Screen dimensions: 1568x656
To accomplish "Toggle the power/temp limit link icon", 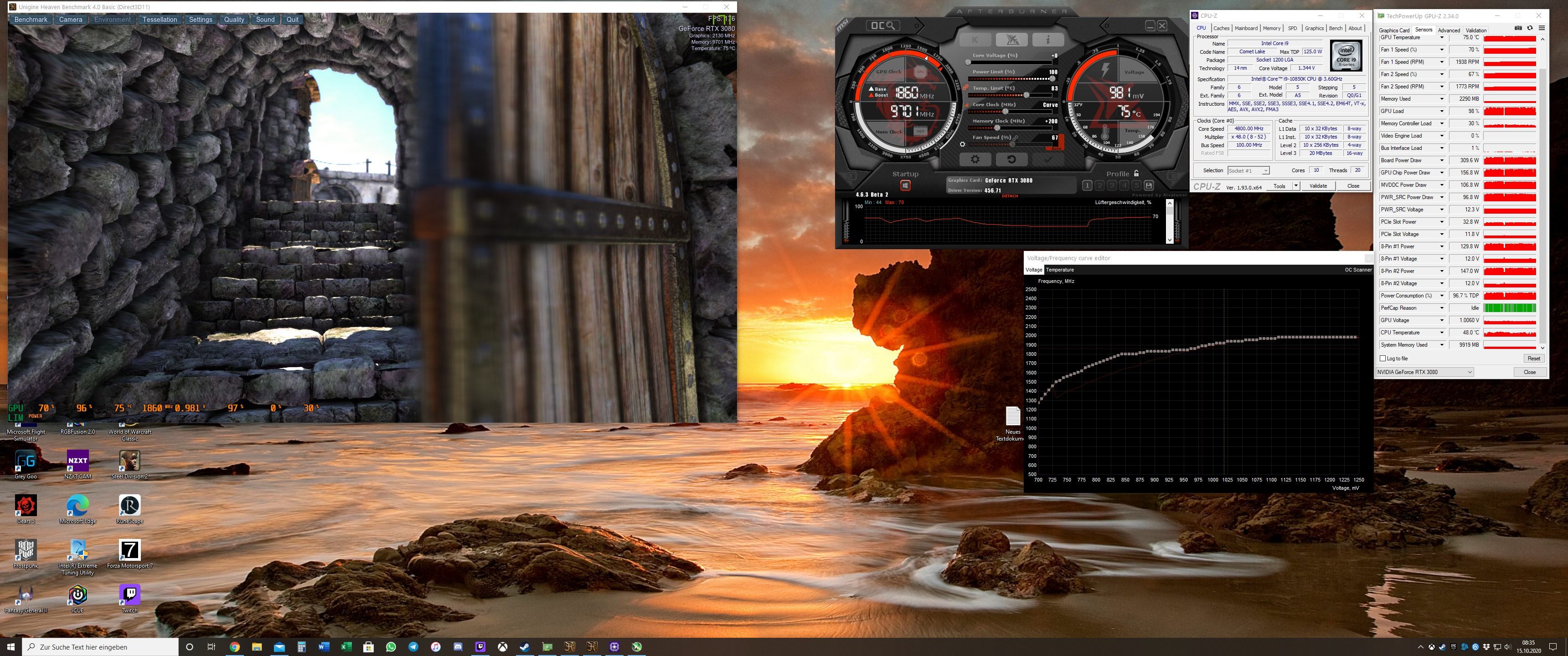I will [966, 87].
